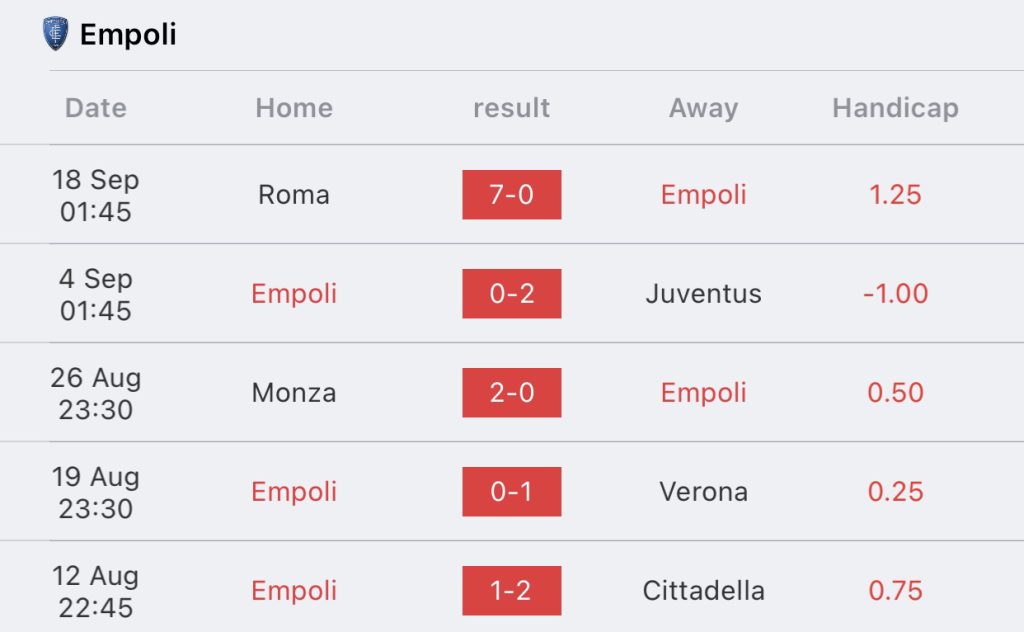Click the Monza team name

tap(294, 393)
